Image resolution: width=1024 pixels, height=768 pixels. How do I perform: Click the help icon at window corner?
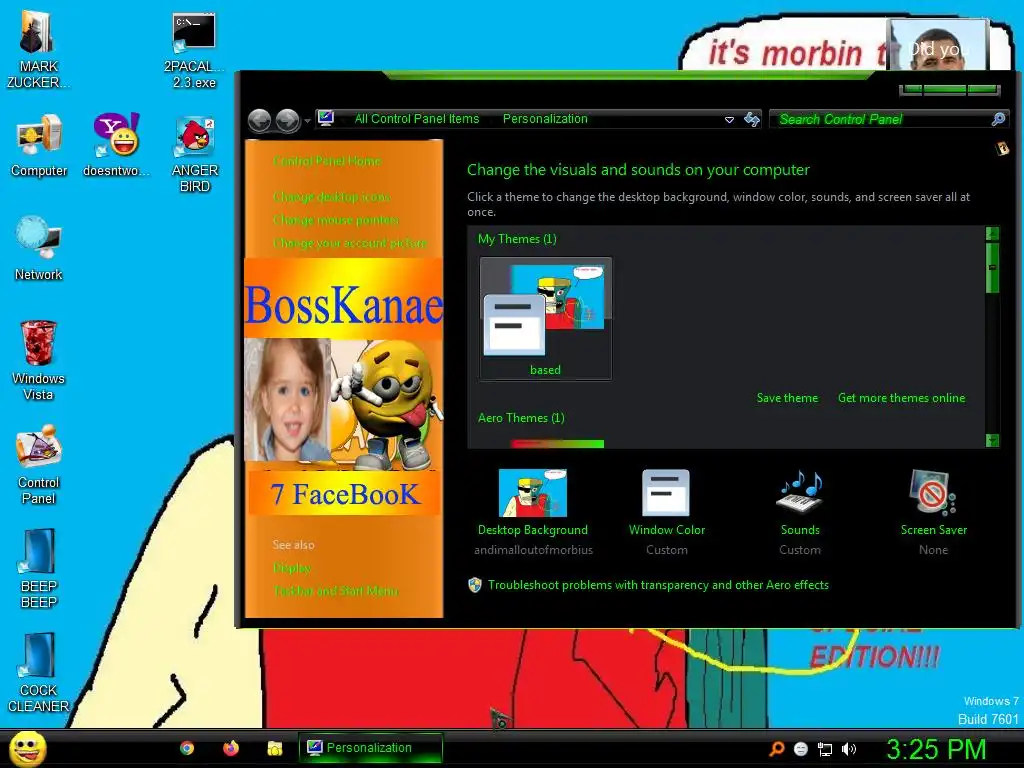(x=1002, y=148)
